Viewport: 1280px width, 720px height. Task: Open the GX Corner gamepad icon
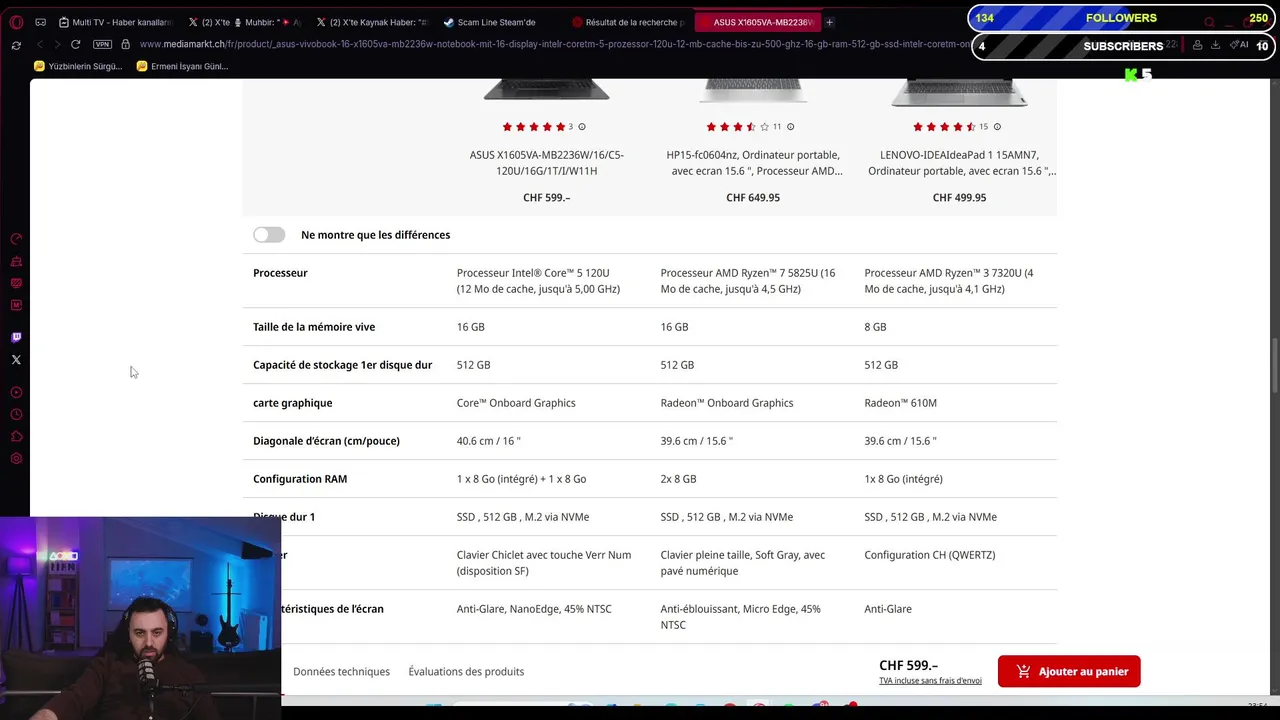pyautogui.click(x=40, y=22)
